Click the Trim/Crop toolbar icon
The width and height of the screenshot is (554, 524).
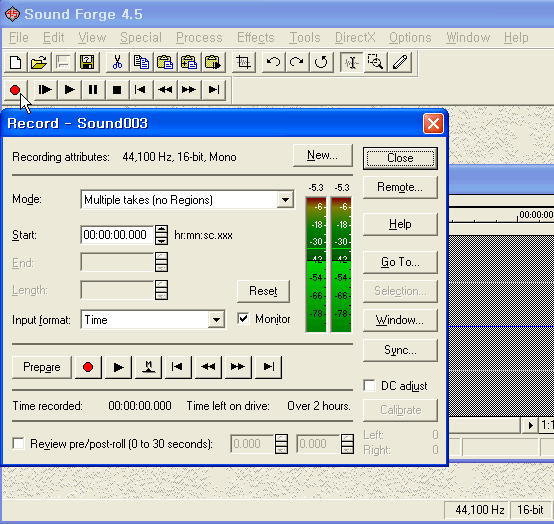[243, 63]
